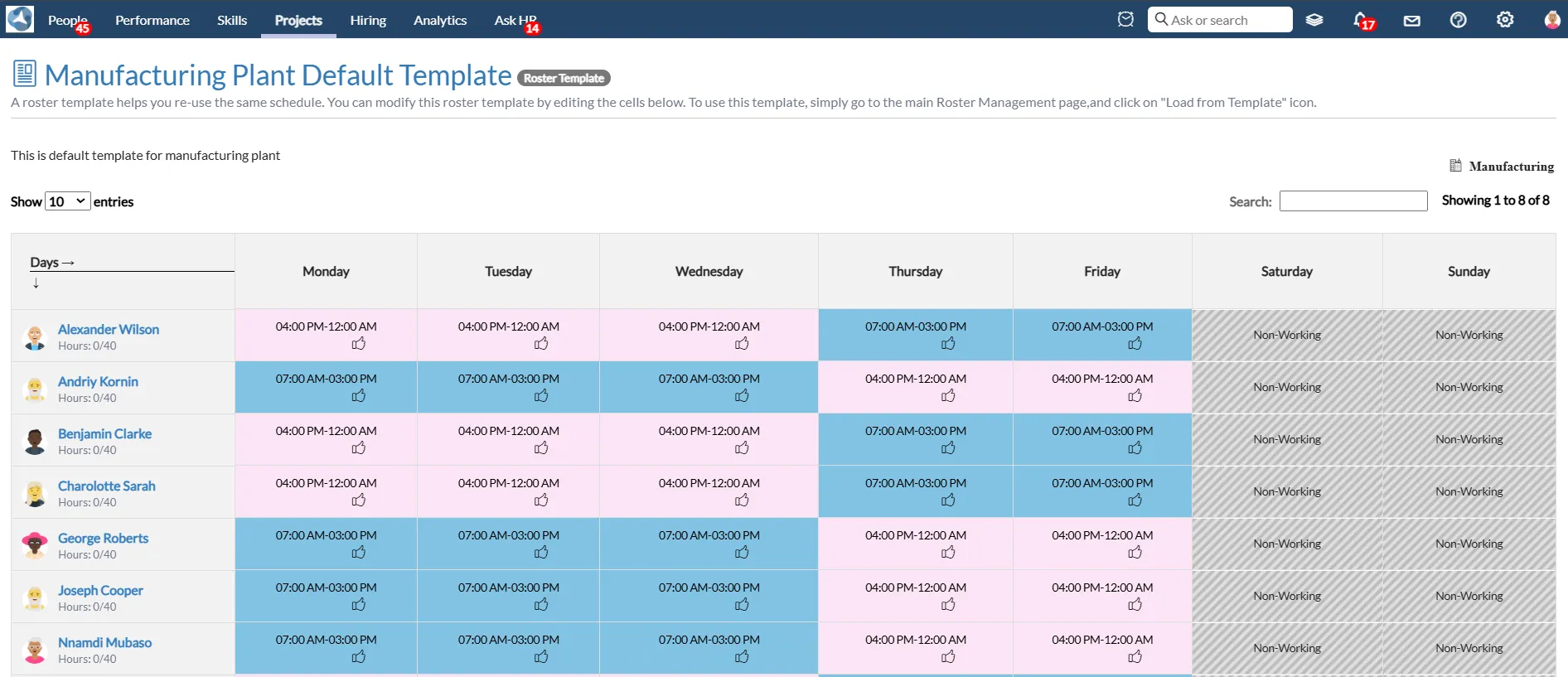Click the Ask or search box
The width and height of the screenshot is (1568, 677).
click(x=1220, y=20)
